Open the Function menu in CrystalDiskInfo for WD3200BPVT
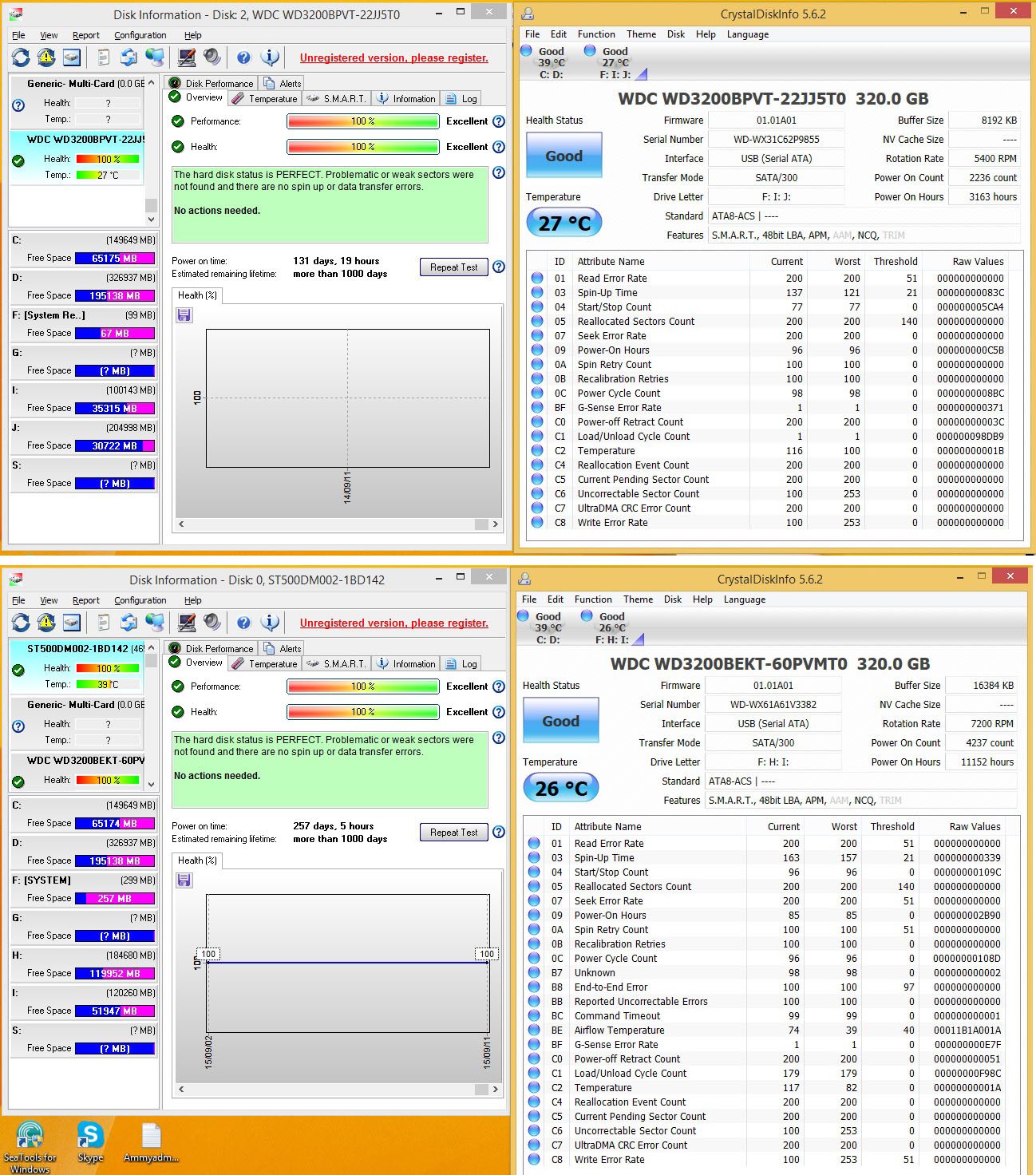 coord(596,34)
